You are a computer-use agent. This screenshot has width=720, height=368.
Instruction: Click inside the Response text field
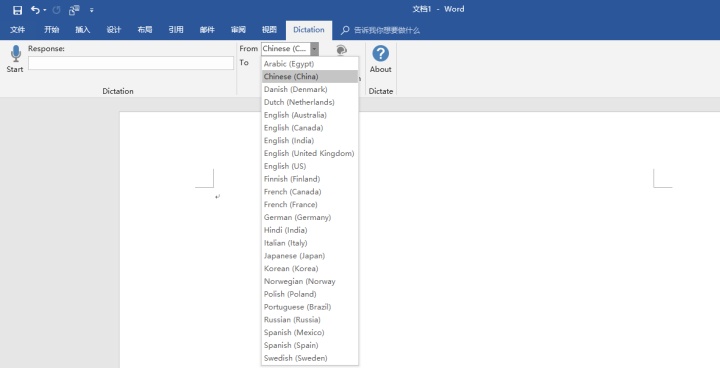(131, 63)
